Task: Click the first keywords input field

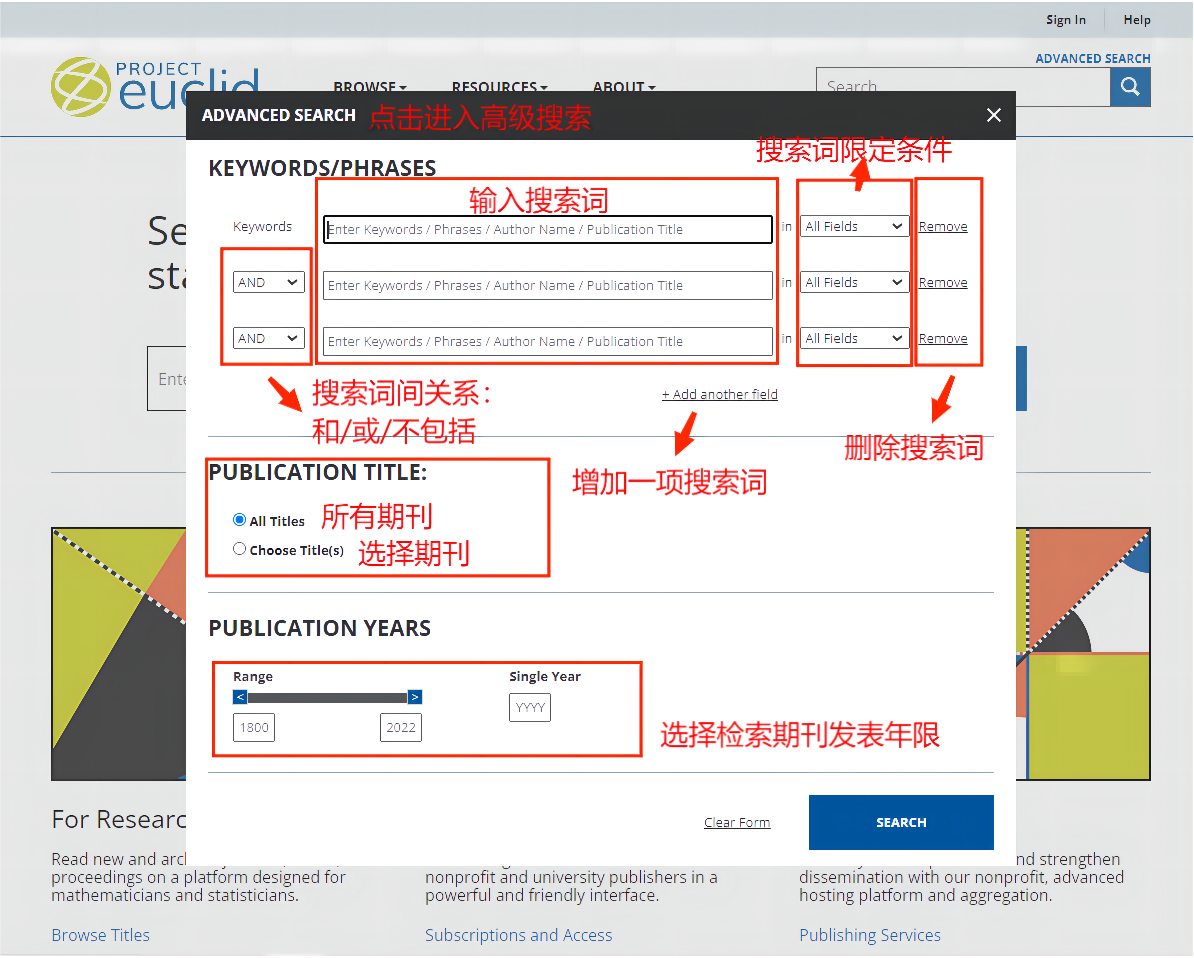Action: [x=547, y=229]
